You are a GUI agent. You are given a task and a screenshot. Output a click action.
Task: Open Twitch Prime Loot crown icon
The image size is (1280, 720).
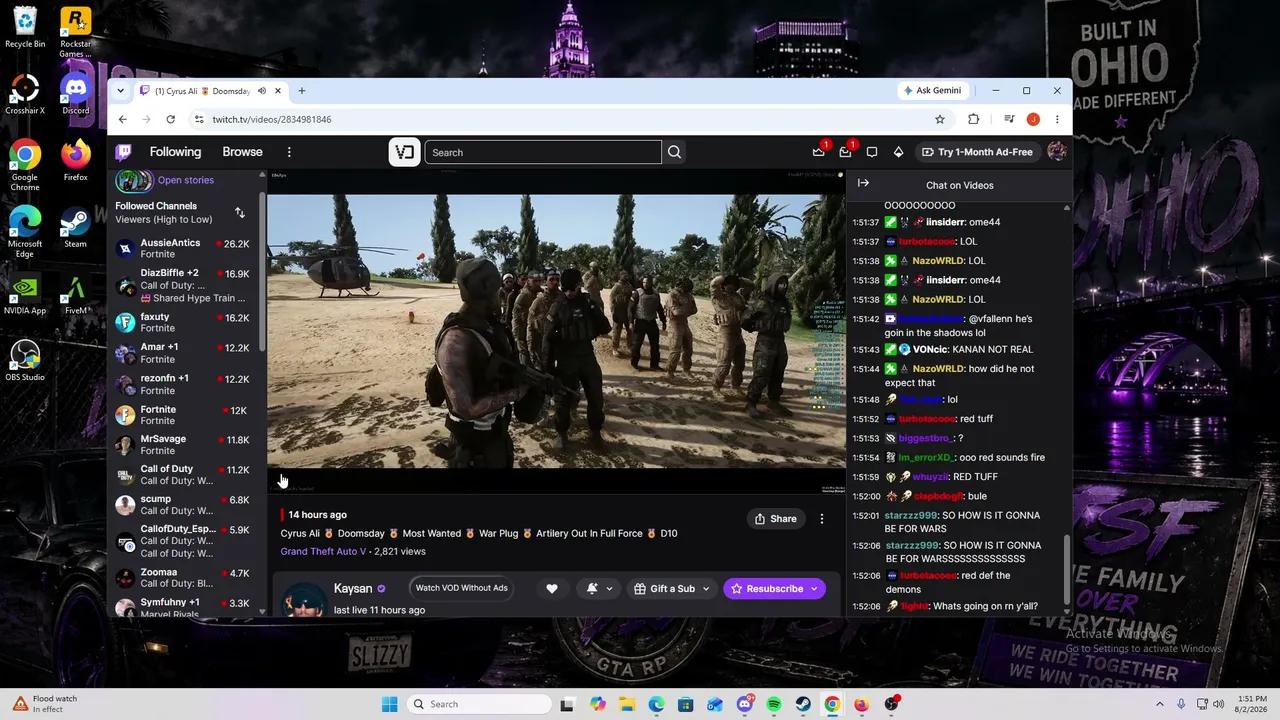click(x=819, y=152)
